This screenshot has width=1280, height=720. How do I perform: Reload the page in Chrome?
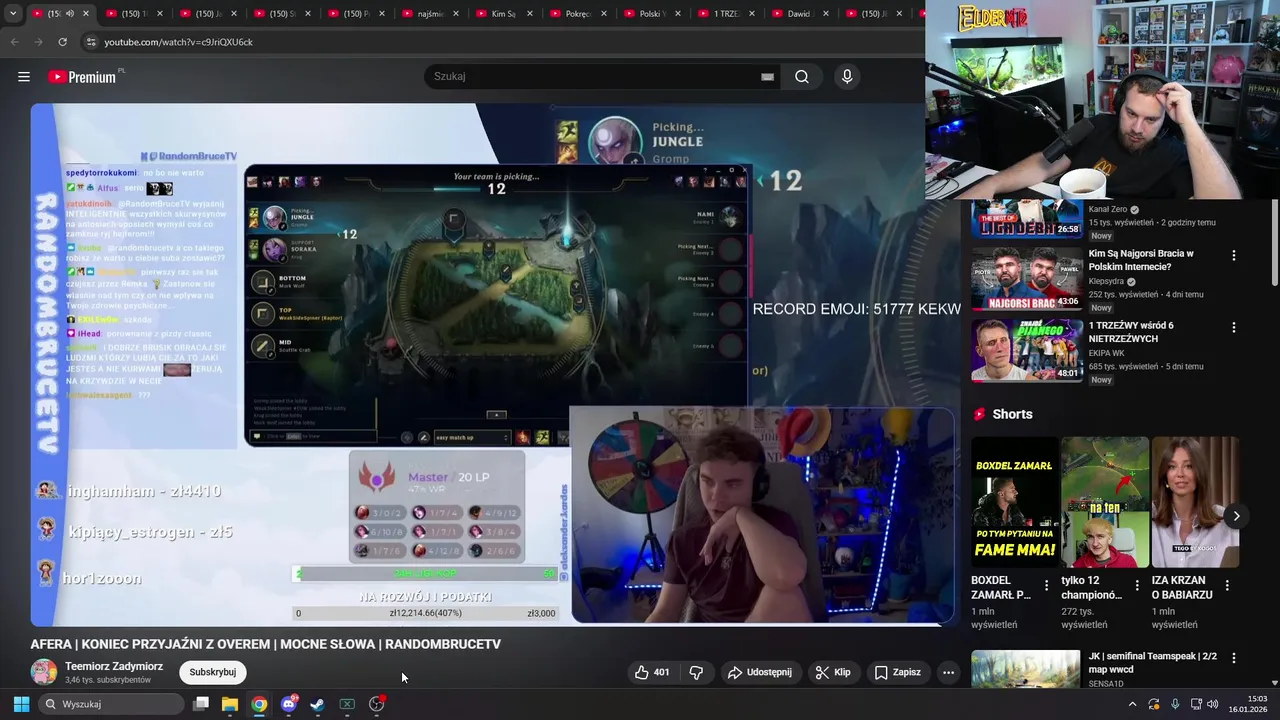tap(62, 42)
